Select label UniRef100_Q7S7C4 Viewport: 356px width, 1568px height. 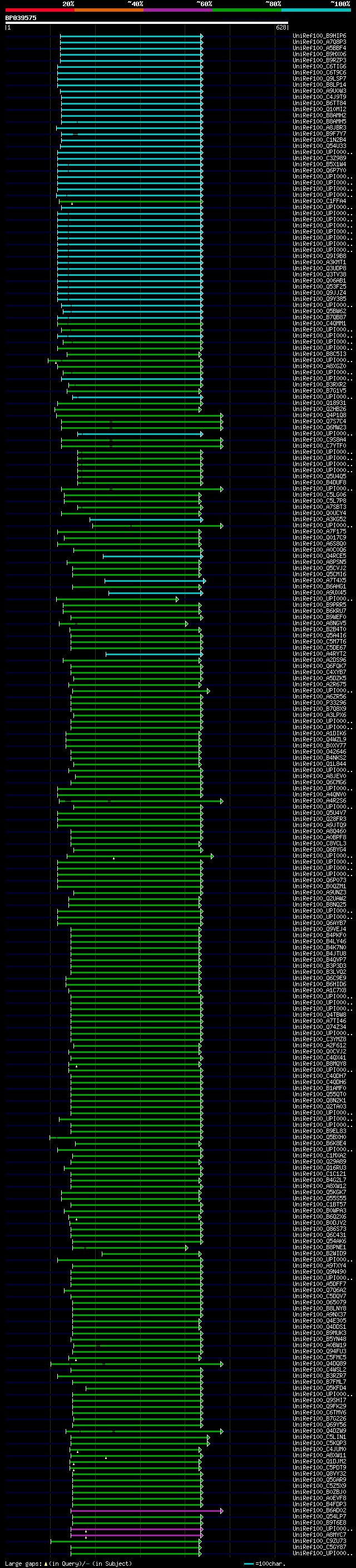[x=319, y=421]
